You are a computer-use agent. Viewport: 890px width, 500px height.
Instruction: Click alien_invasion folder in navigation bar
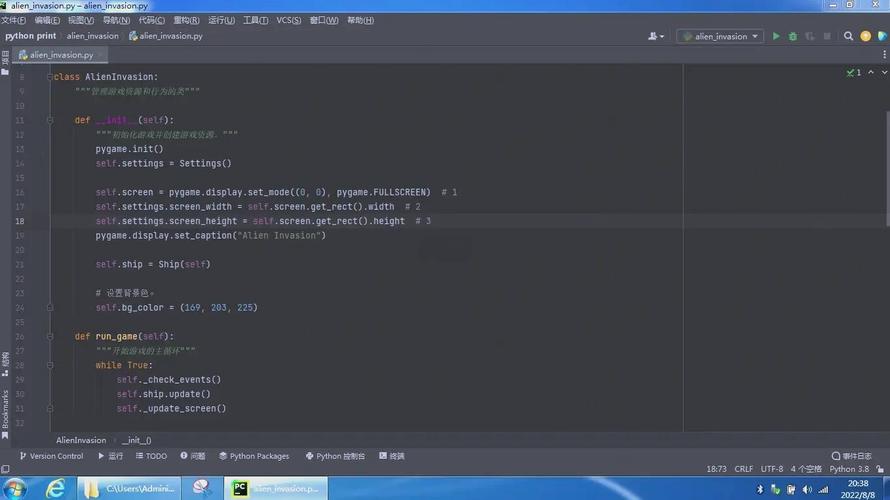pyautogui.click(x=93, y=36)
